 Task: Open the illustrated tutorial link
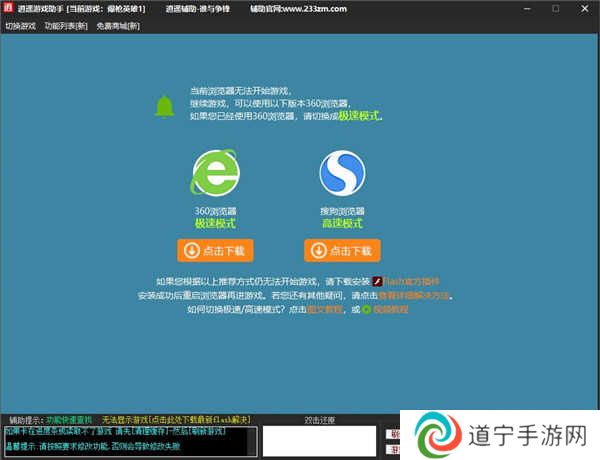324,309
